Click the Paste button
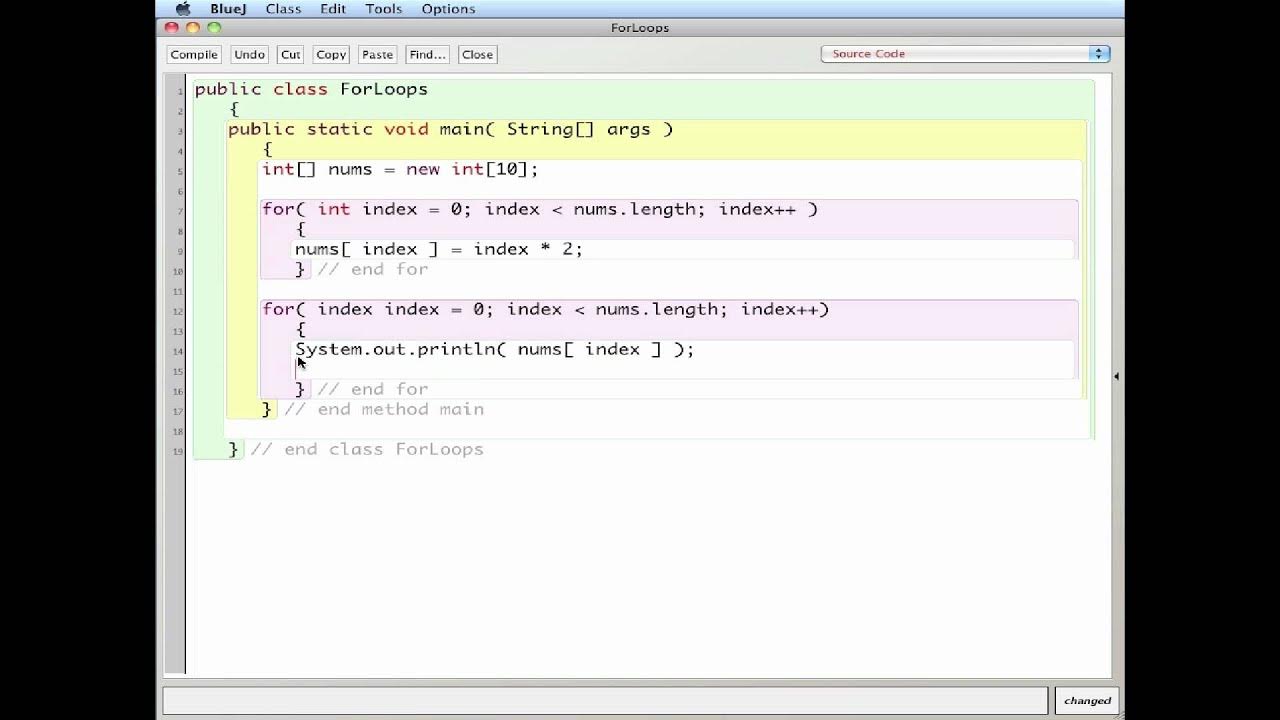The width and height of the screenshot is (1280, 720). point(377,55)
